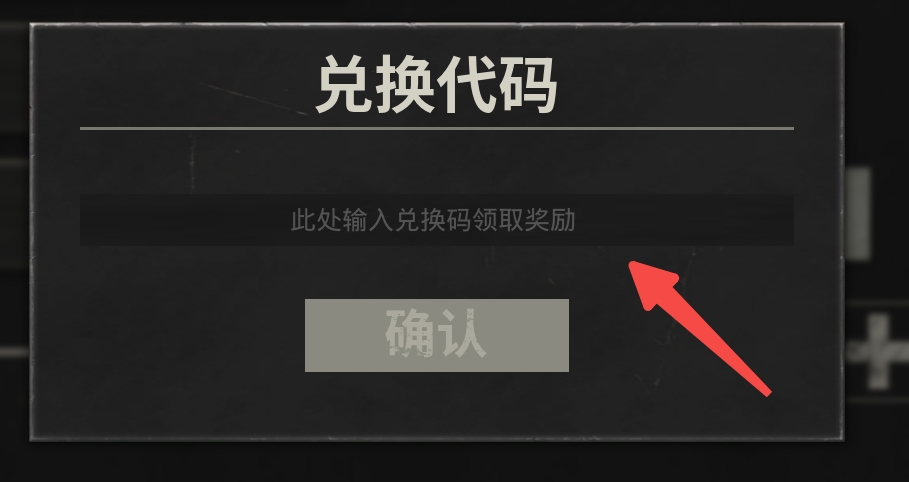Click the empty left end of the code field
Viewport: 909px width, 482px height.
click(174, 220)
